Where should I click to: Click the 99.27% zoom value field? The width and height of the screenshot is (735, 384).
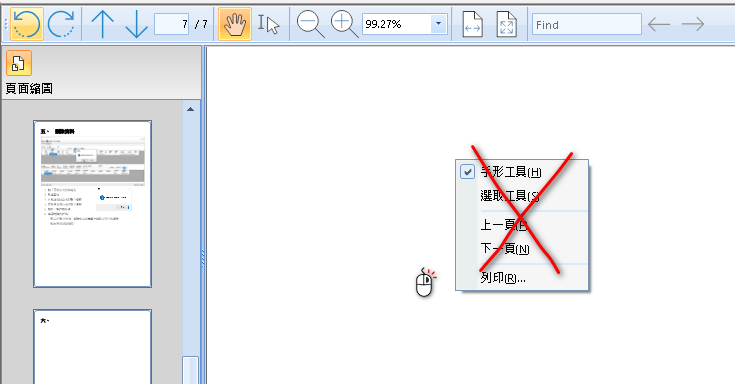[397, 24]
